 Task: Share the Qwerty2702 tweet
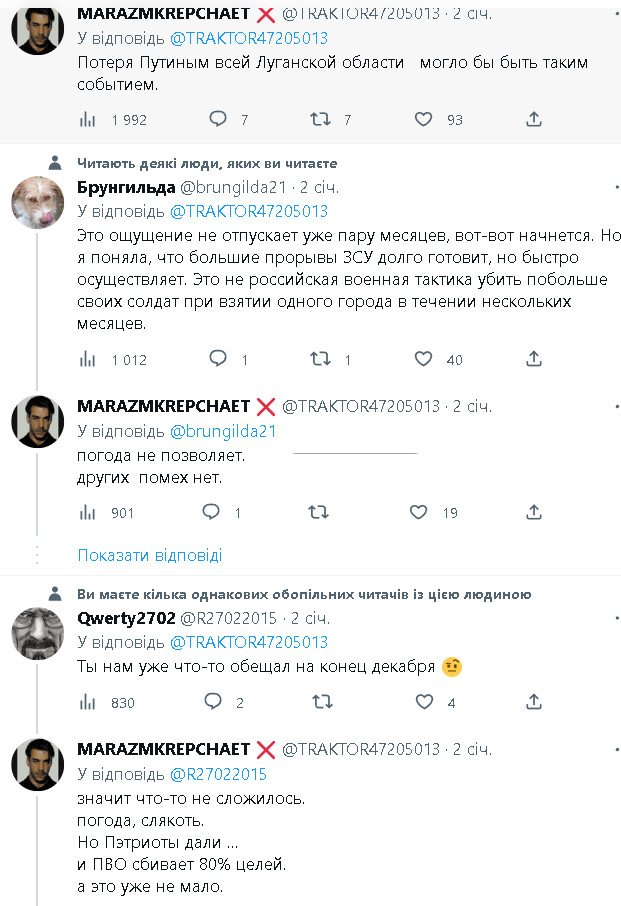tap(534, 702)
